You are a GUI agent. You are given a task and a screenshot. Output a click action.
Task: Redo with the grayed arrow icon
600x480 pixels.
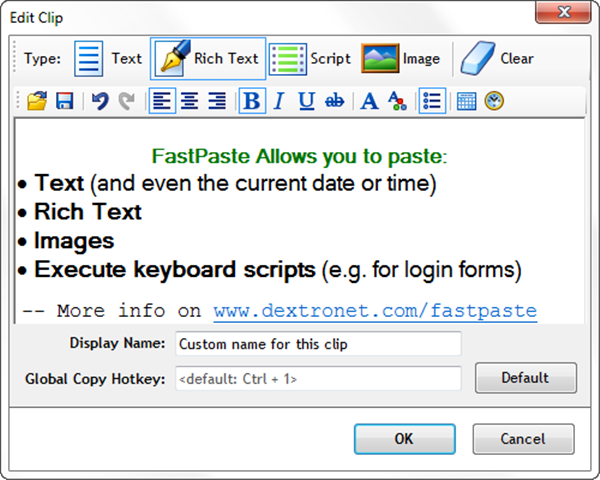click(127, 101)
